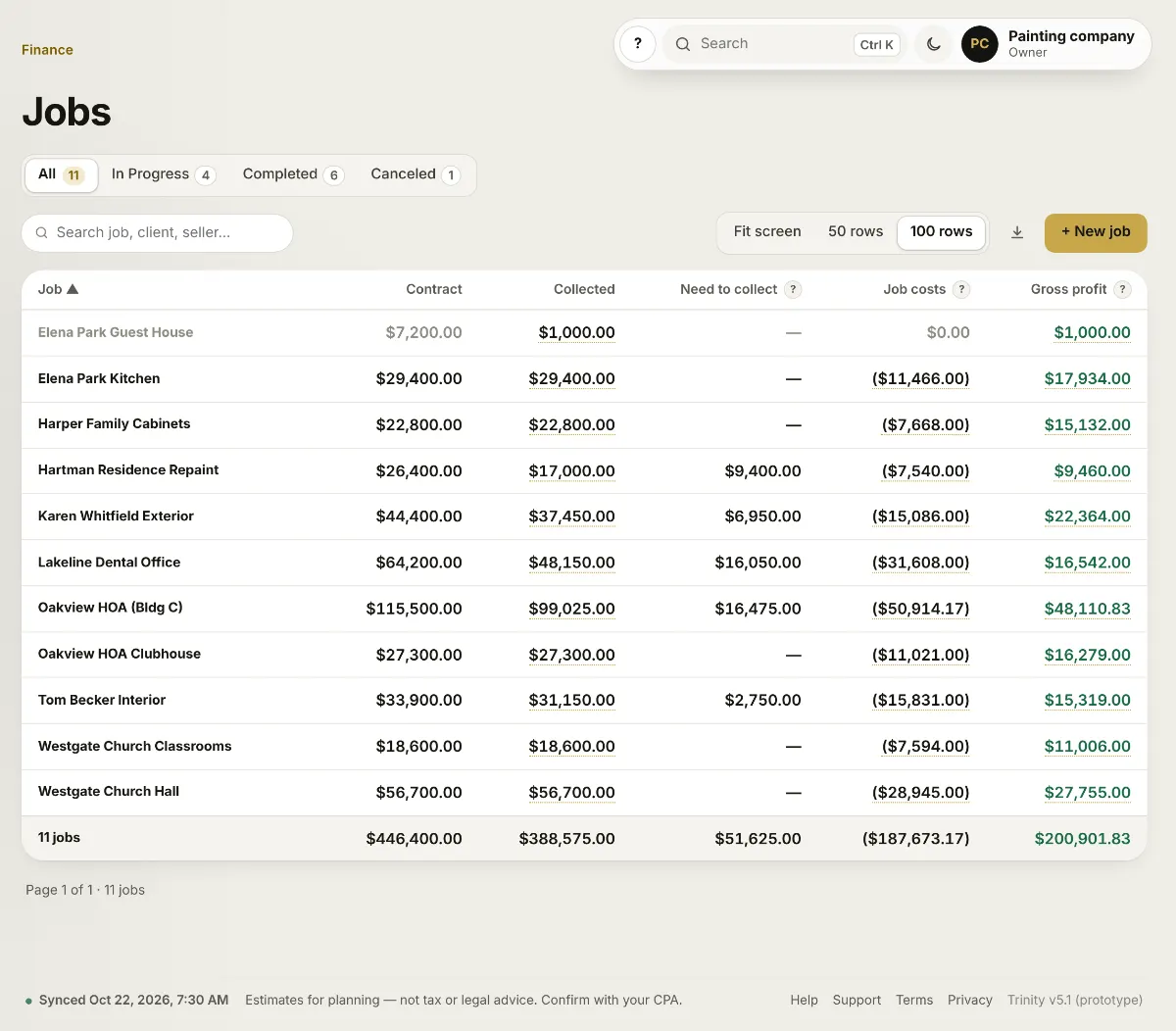1176x1031 pixels.
Task: Open Help footer link
Action: point(804,1000)
